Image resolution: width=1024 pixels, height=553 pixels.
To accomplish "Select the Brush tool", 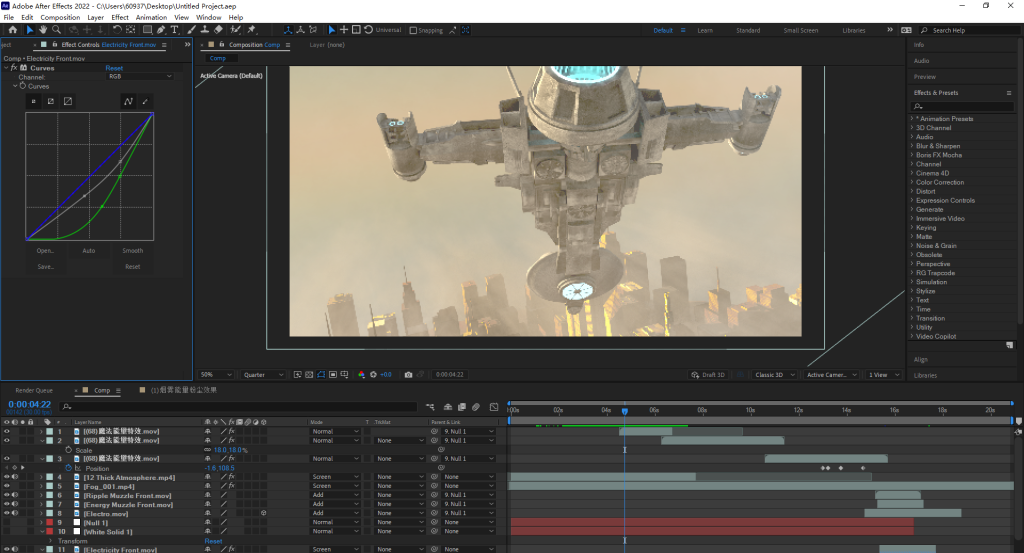I will click(191, 29).
